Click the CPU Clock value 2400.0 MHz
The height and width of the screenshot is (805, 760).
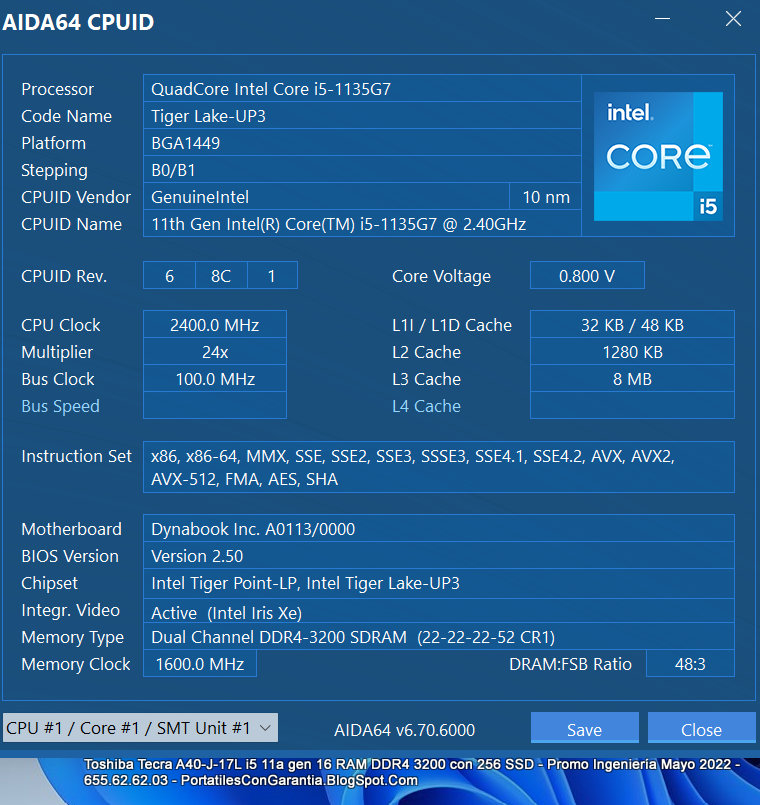[x=215, y=324]
